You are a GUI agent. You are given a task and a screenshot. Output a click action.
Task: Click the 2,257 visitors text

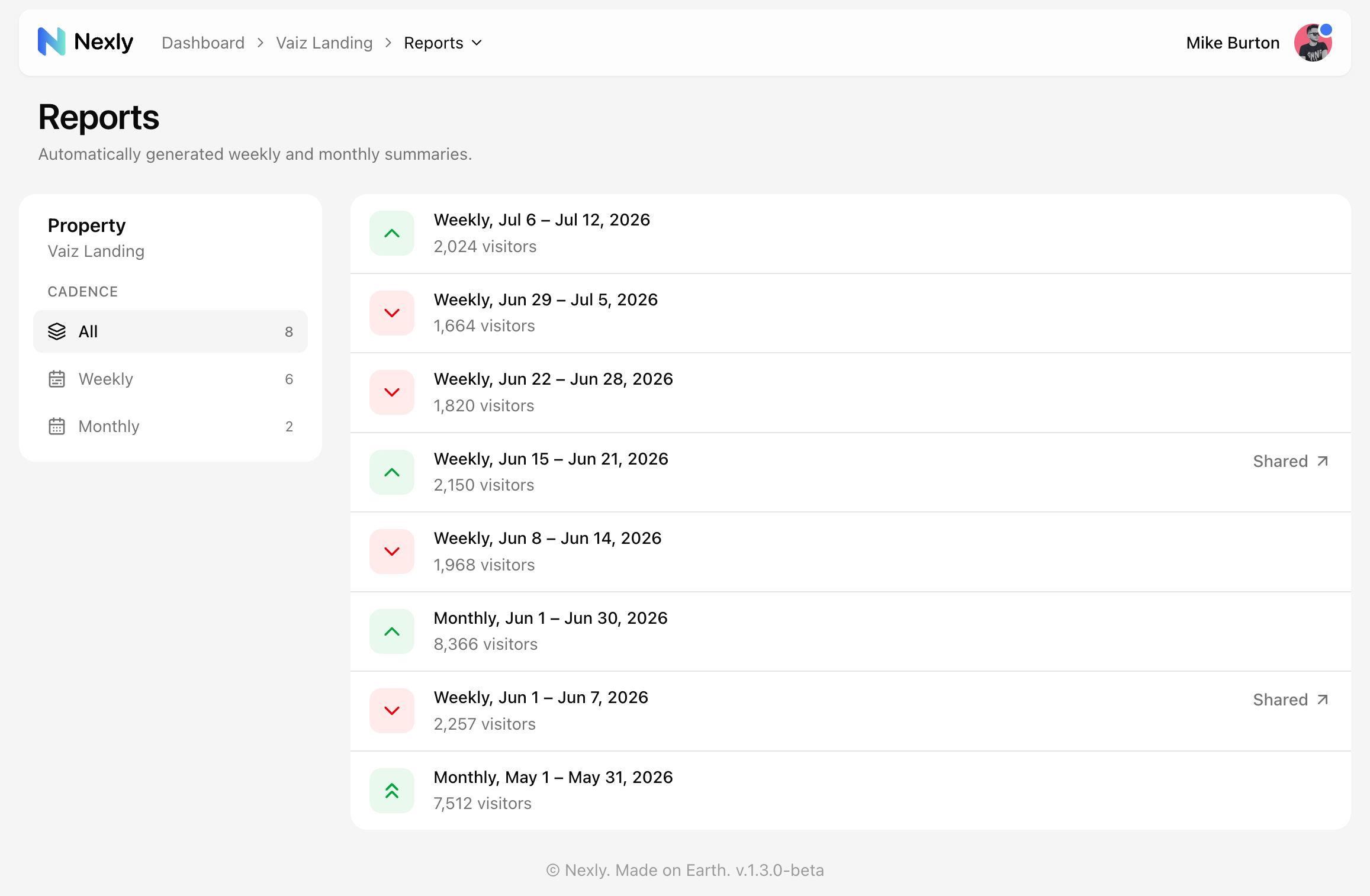tap(484, 724)
